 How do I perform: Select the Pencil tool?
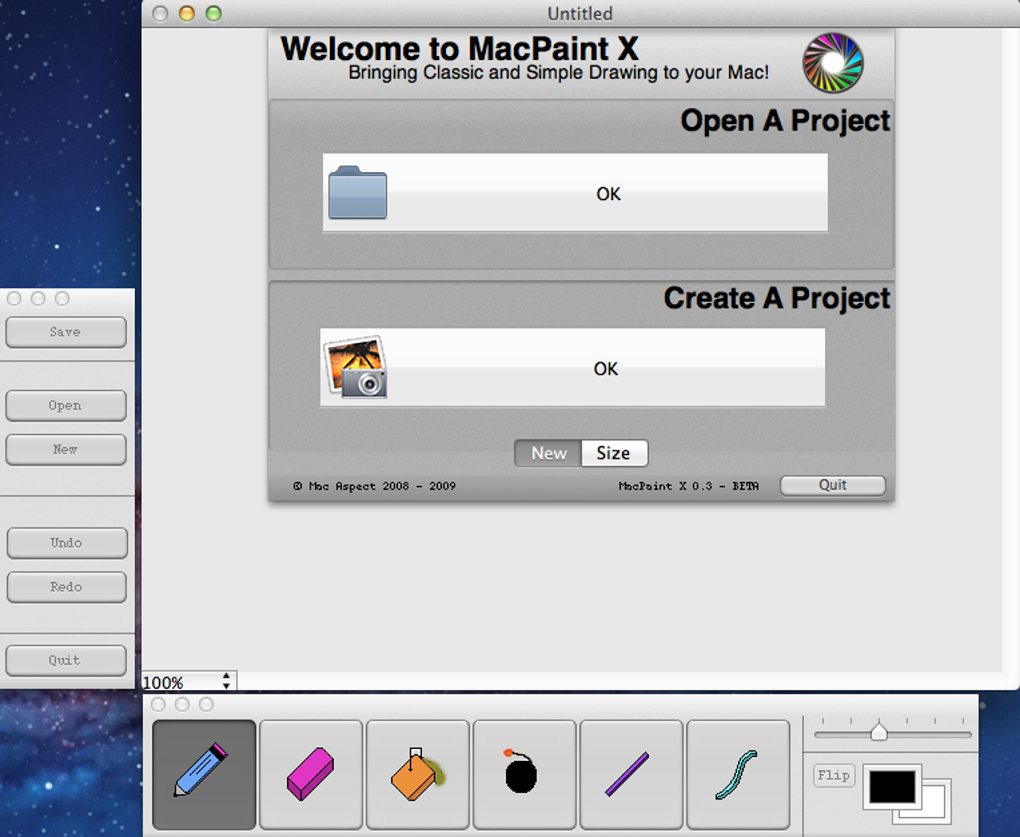pyautogui.click(x=204, y=774)
